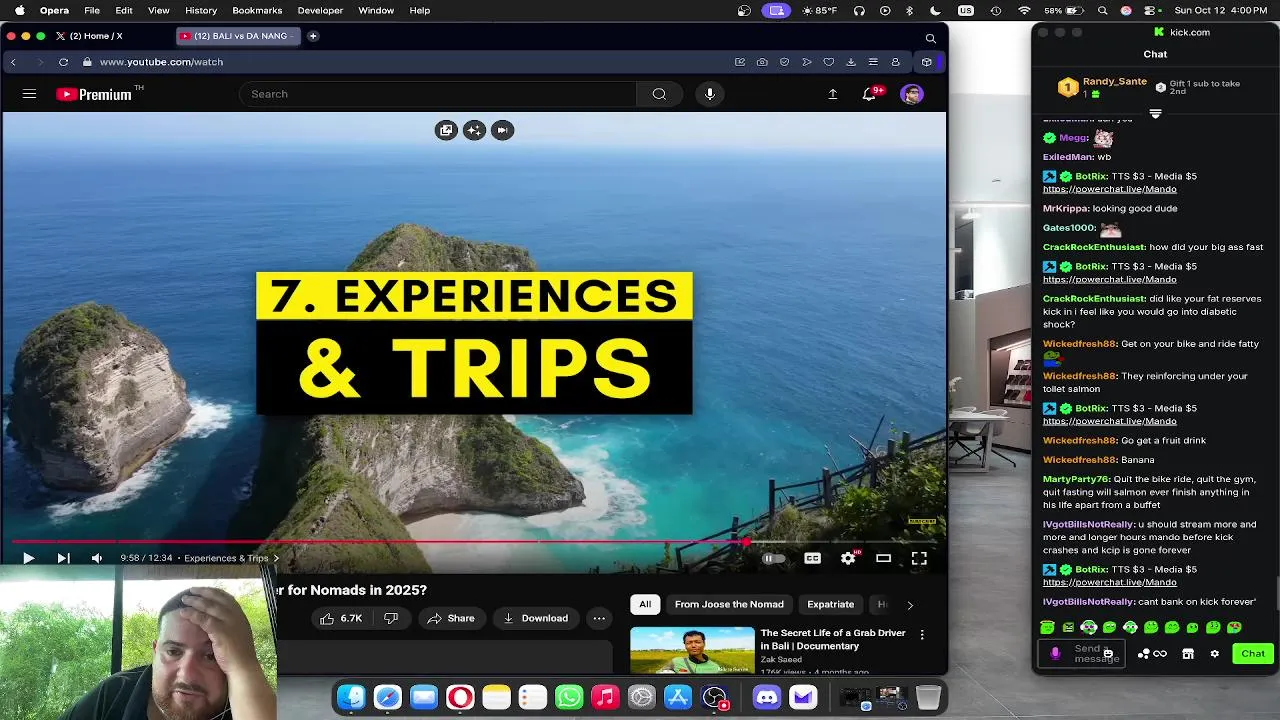1280x720 pixels.
Task: Open Opera tab search magnifier
Action: click(931, 38)
